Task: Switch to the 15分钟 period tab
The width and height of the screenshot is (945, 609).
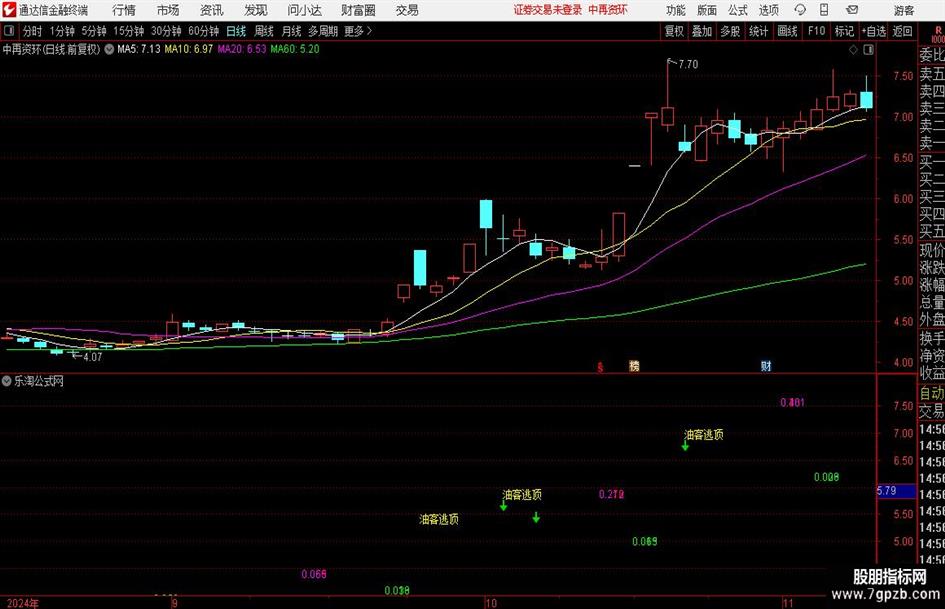Action: tap(128, 31)
